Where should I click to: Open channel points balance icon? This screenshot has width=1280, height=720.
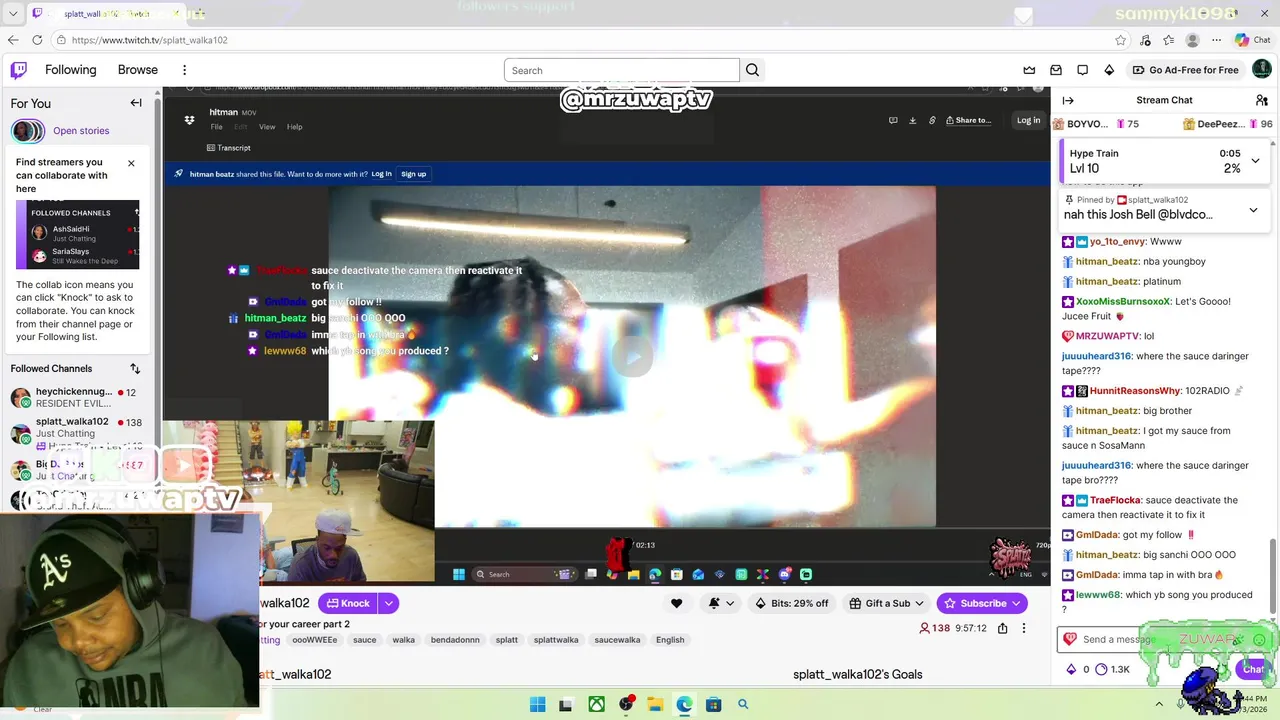click(x=1101, y=669)
